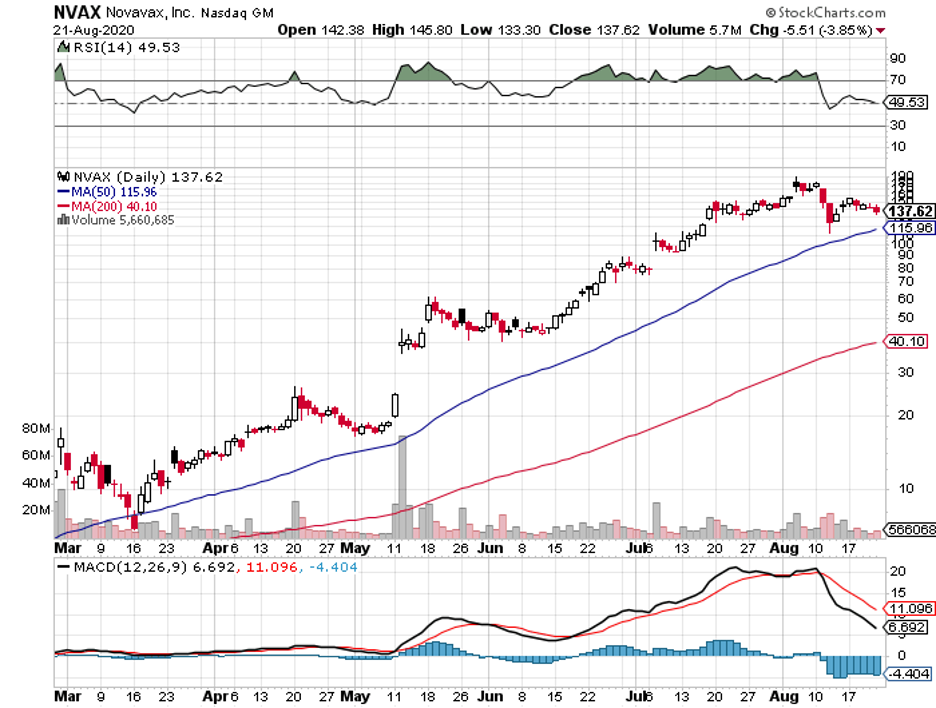
Task: Click the 40.10 MA(200) axis tag
Action: tap(907, 341)
